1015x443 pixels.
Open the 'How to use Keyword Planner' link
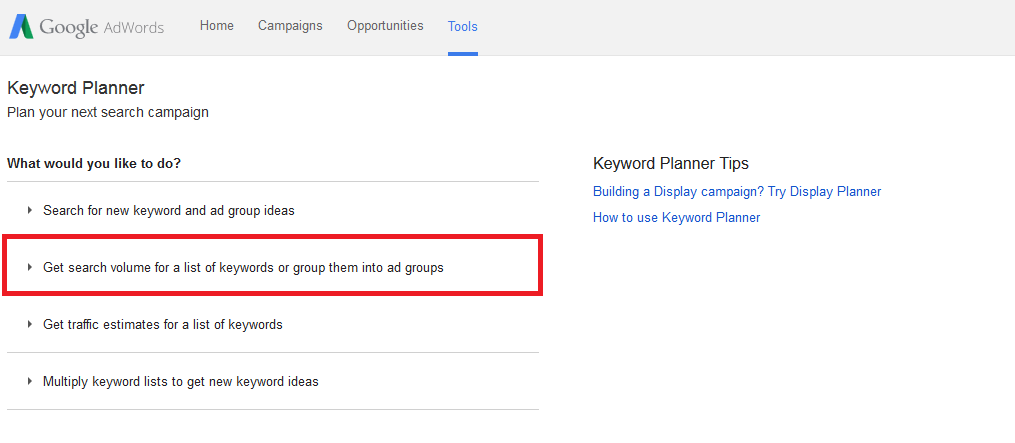click(676, 218)
